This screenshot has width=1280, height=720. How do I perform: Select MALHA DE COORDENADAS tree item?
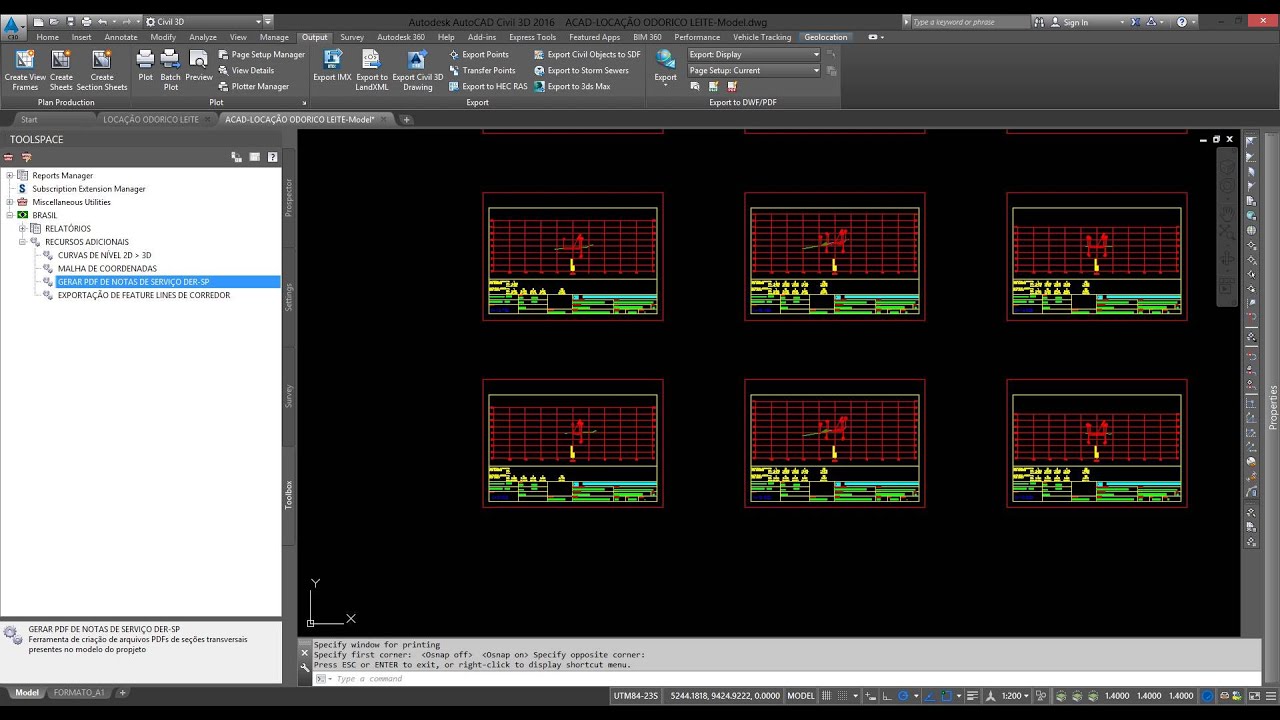coord(107,268)
